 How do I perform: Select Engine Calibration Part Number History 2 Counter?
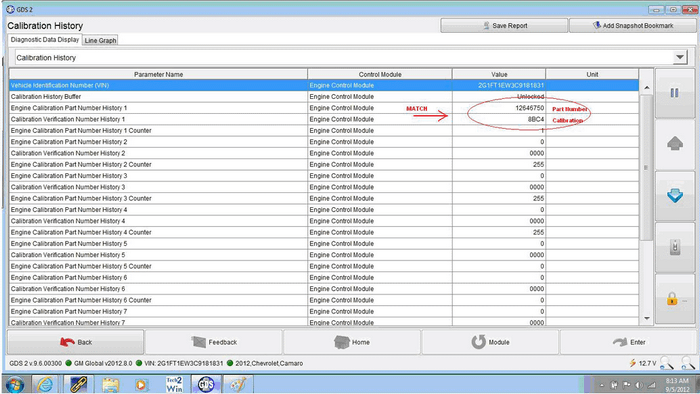click(x=324, y=164)
